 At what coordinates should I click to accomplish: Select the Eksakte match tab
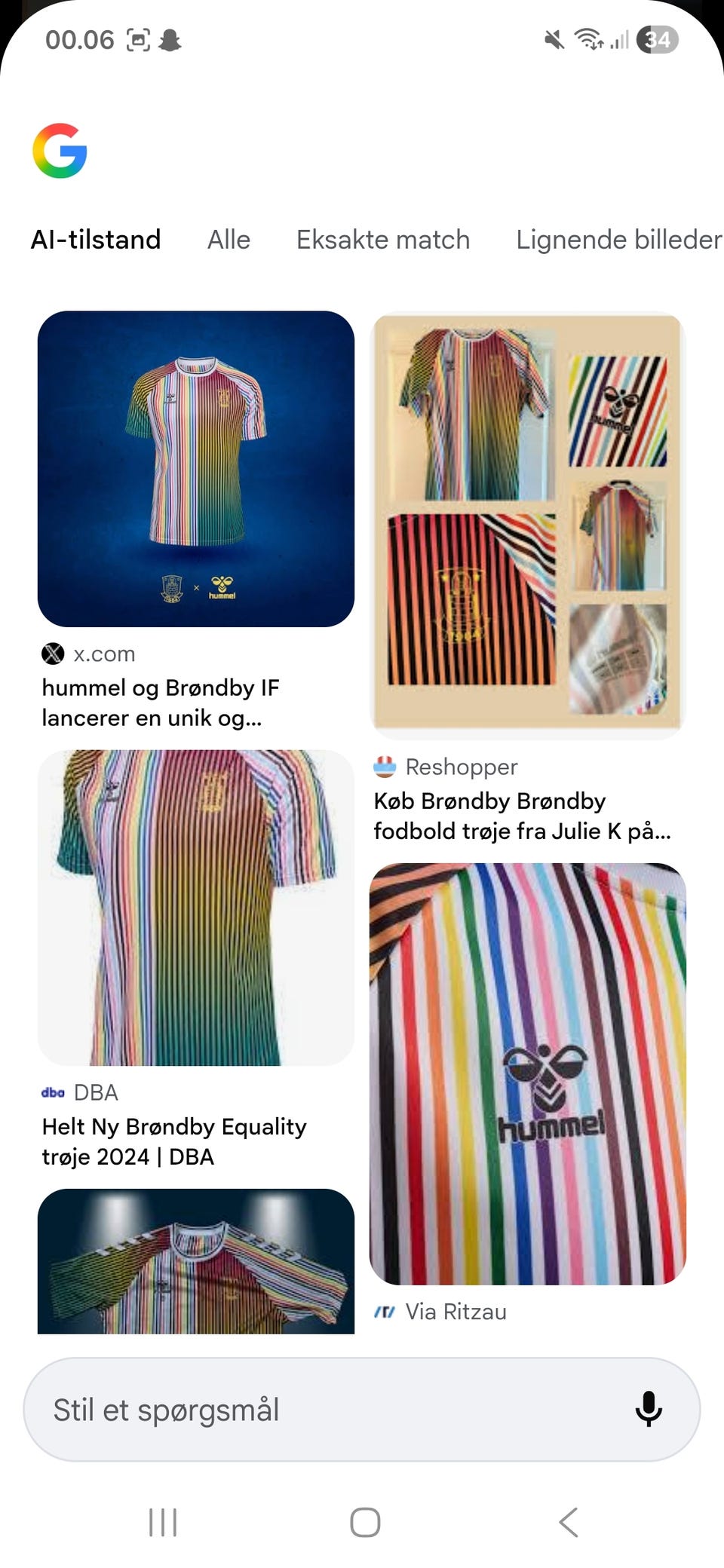pyautogui.click(x=383, y=240)
